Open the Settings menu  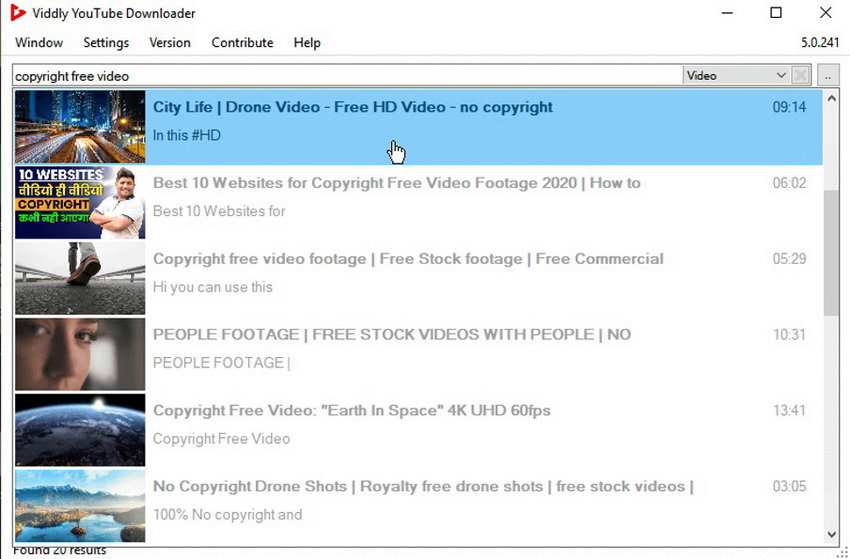point(106,43)
